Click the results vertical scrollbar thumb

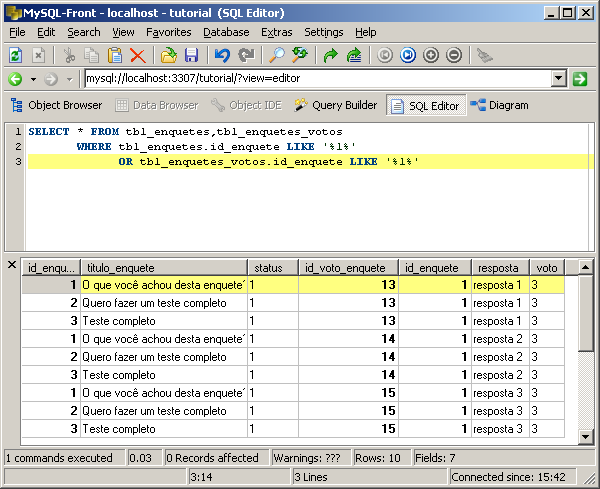point(585,313)
